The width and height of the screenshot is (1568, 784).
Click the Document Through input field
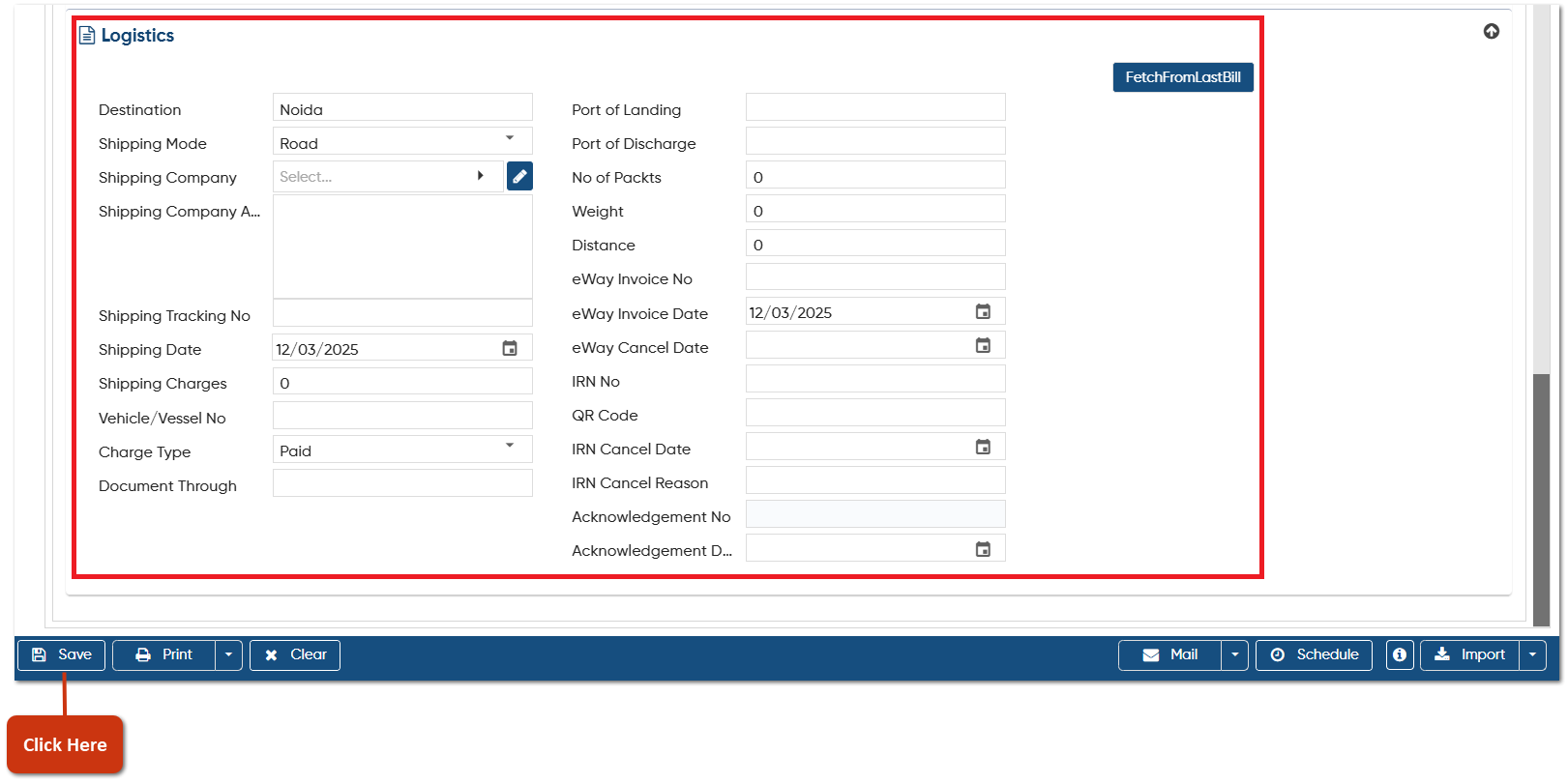pos(402,483)
